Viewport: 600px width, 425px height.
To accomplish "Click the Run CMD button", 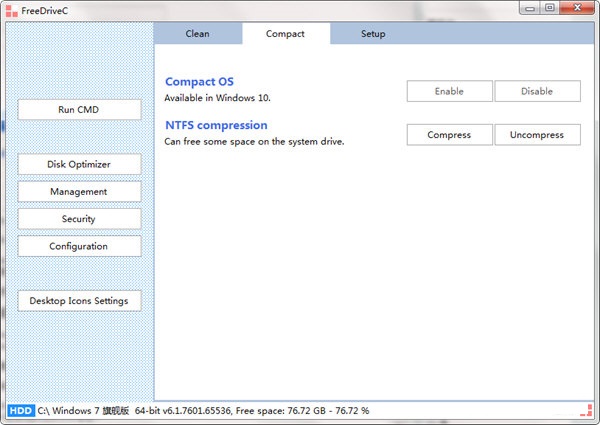I will click(x=79, y=110).
